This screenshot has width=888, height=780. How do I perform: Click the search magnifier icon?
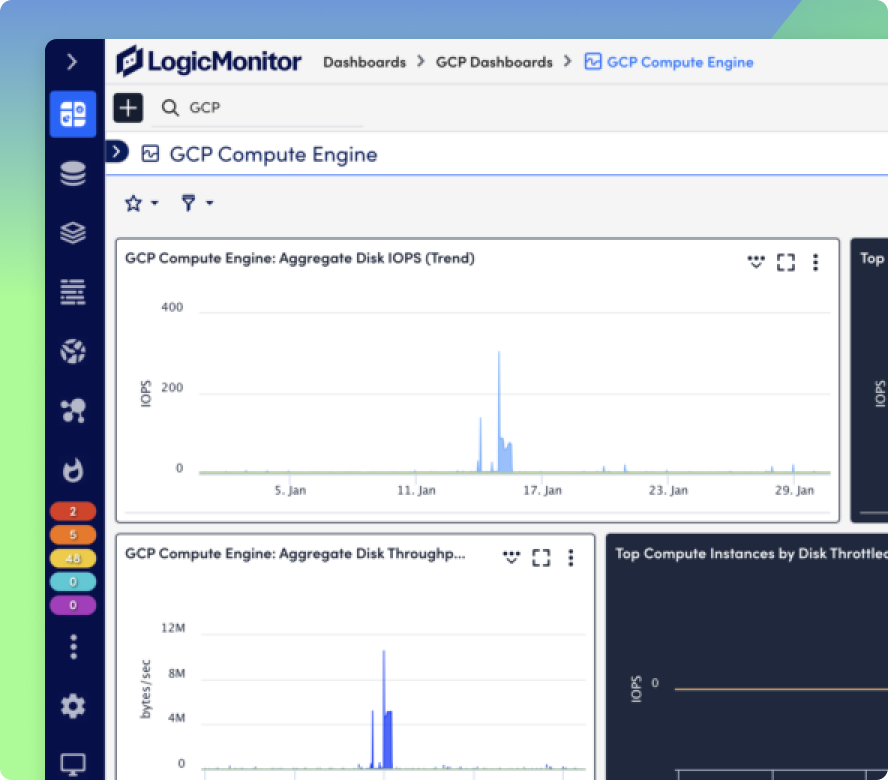(x=170, y=108)
